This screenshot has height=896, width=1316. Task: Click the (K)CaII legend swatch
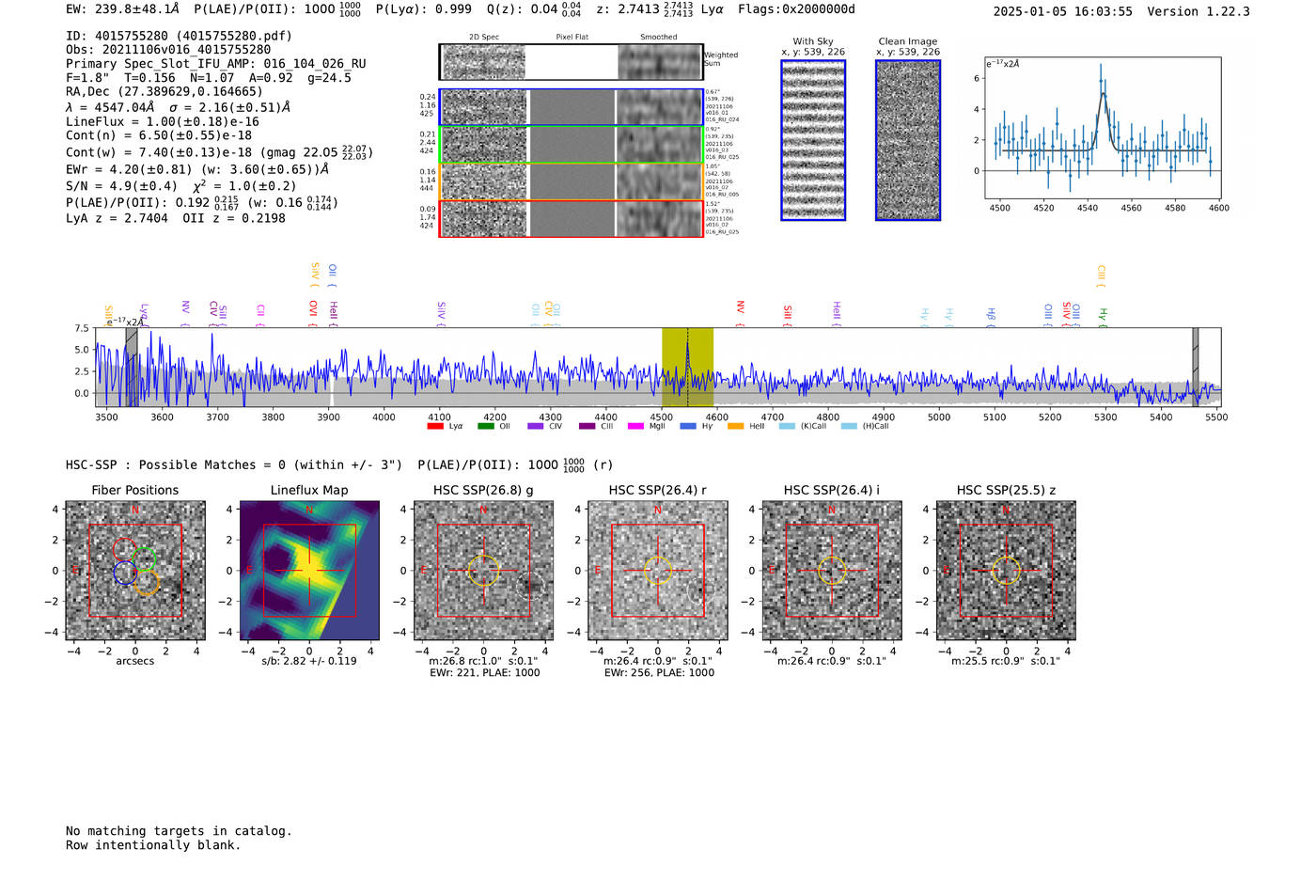point(787,427)
